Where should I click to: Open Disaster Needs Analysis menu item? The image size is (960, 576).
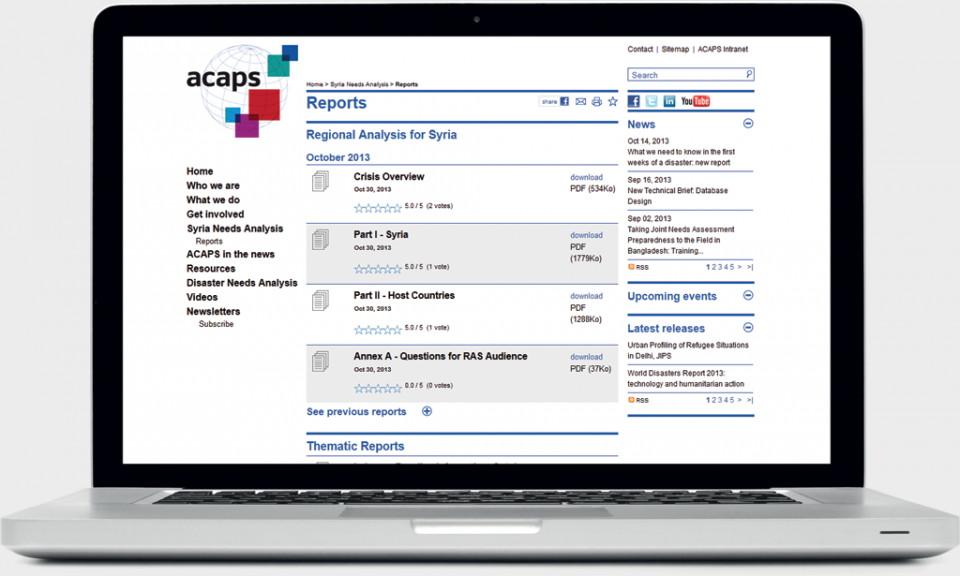[x=242, y=283]
